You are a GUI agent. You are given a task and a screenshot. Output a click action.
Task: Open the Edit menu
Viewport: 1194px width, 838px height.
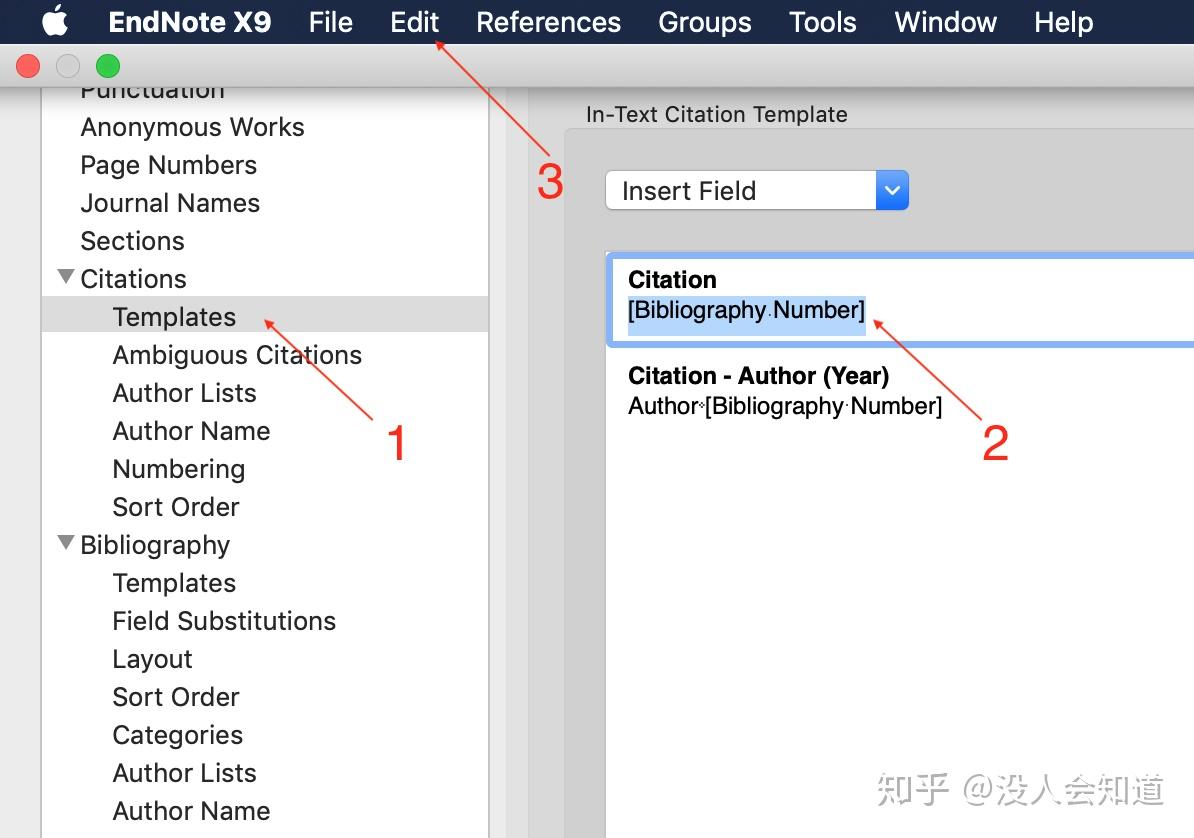[414, 21]
